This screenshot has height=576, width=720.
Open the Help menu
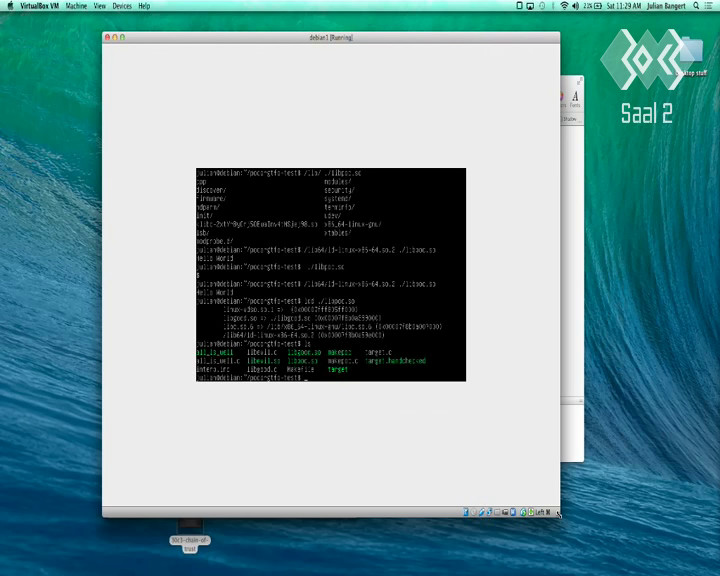point(144,6)
